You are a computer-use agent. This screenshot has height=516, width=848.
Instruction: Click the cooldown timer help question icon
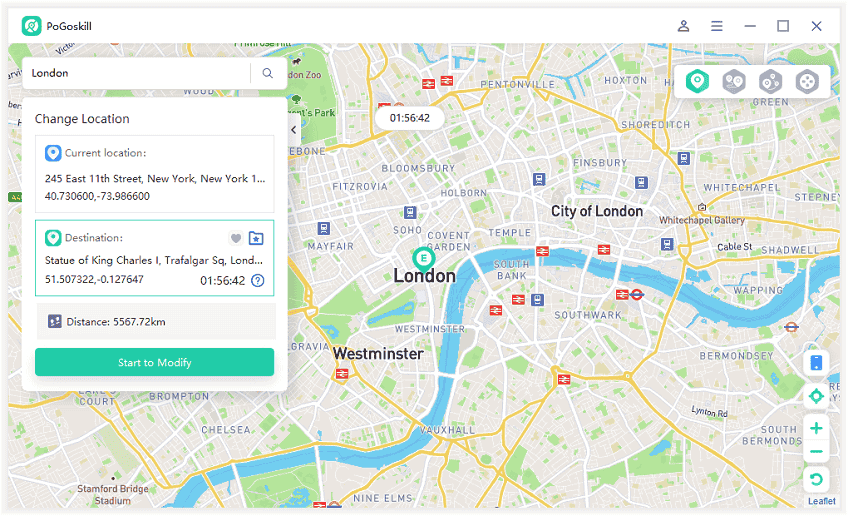point(258,280)
